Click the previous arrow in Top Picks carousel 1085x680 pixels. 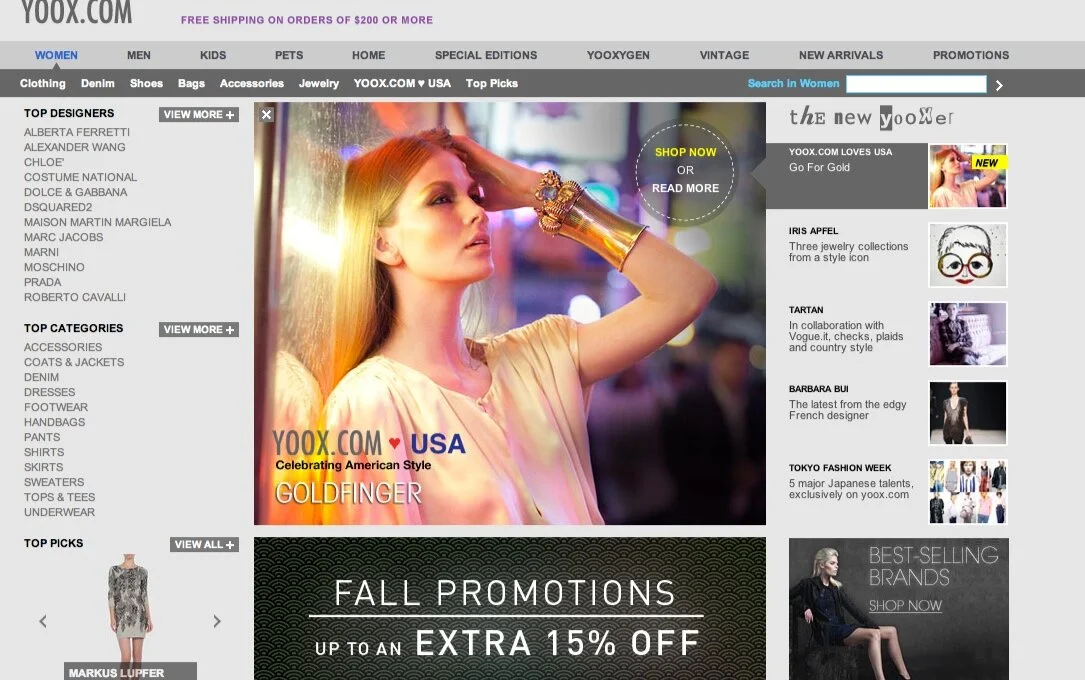point(42,621)
